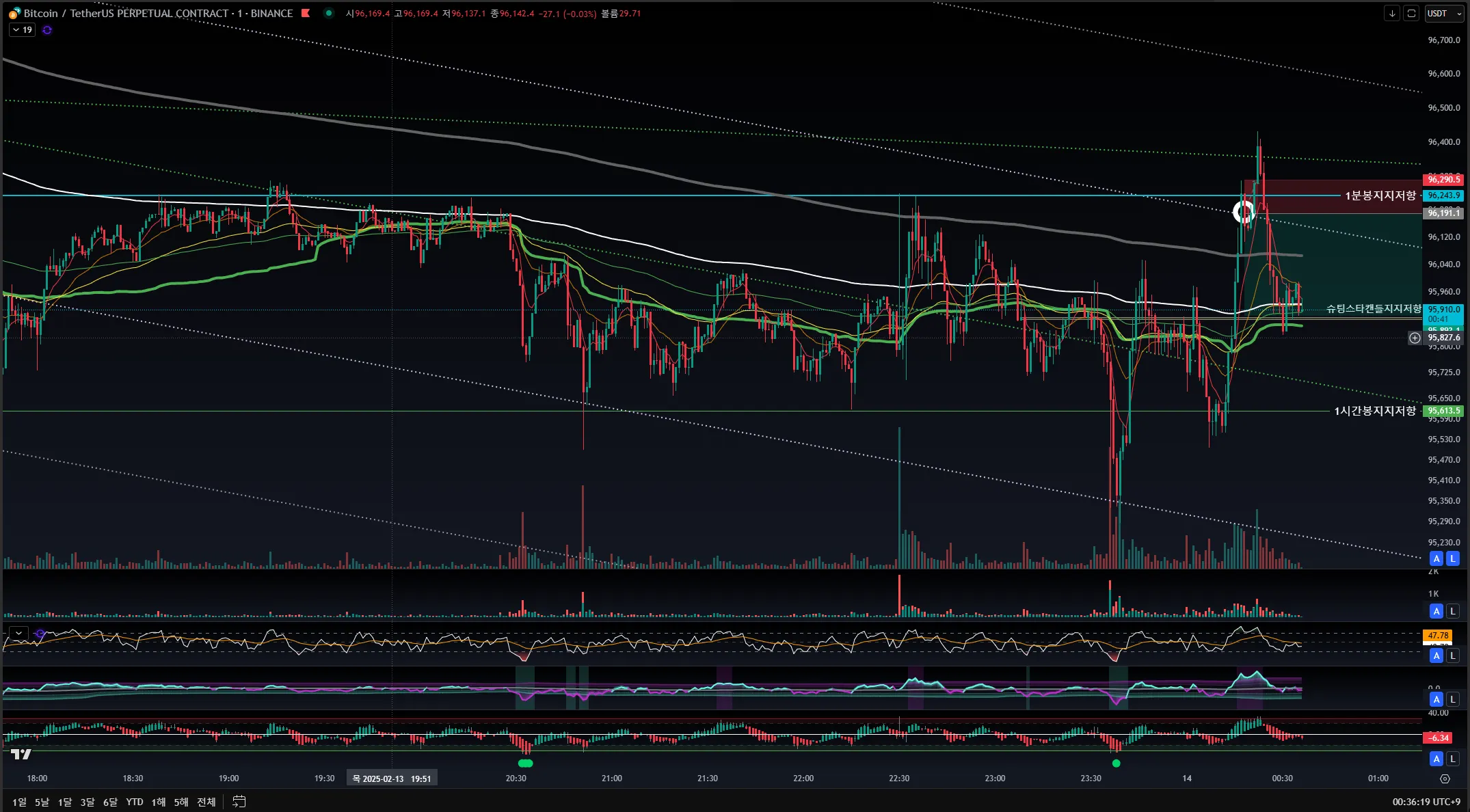1470x812 pixels.
Task: Toggle log scale L on the bottom oscillator pane
Action: [x=1453, y=759]
